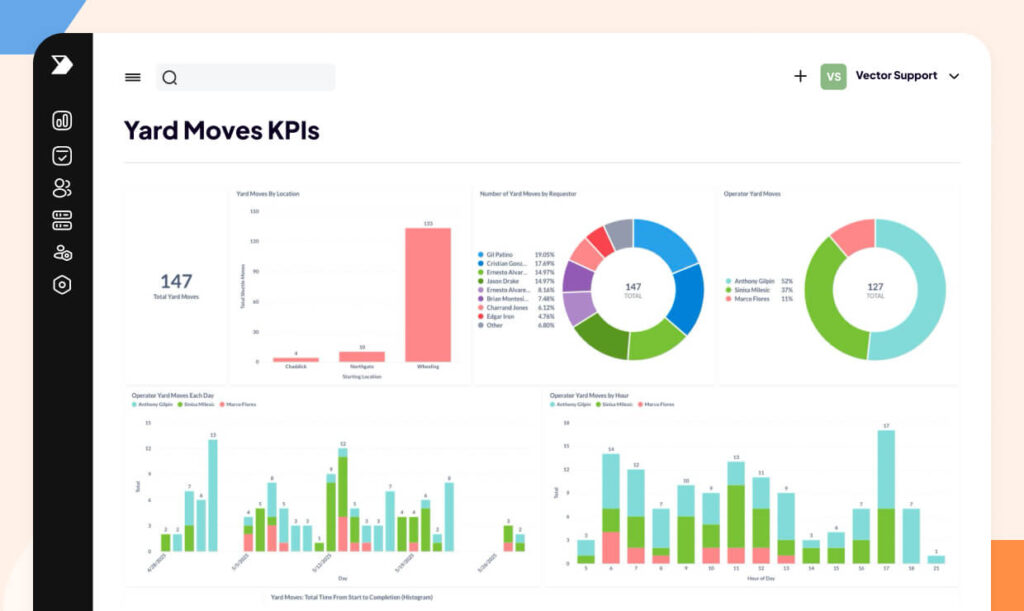Toggle Gil Patino in requestor legend
This screenshot has width=1024, height=611.
tap(516, 255)
